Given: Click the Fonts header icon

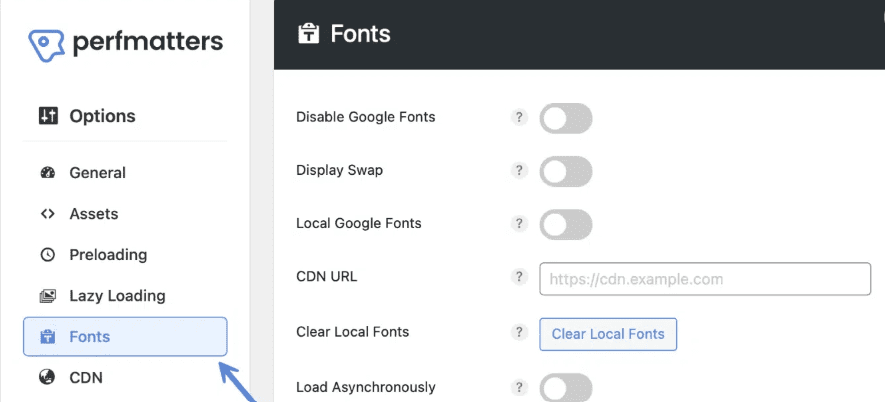Looking at the screenshot, I should pyautogui.click(x=308, y=34).
